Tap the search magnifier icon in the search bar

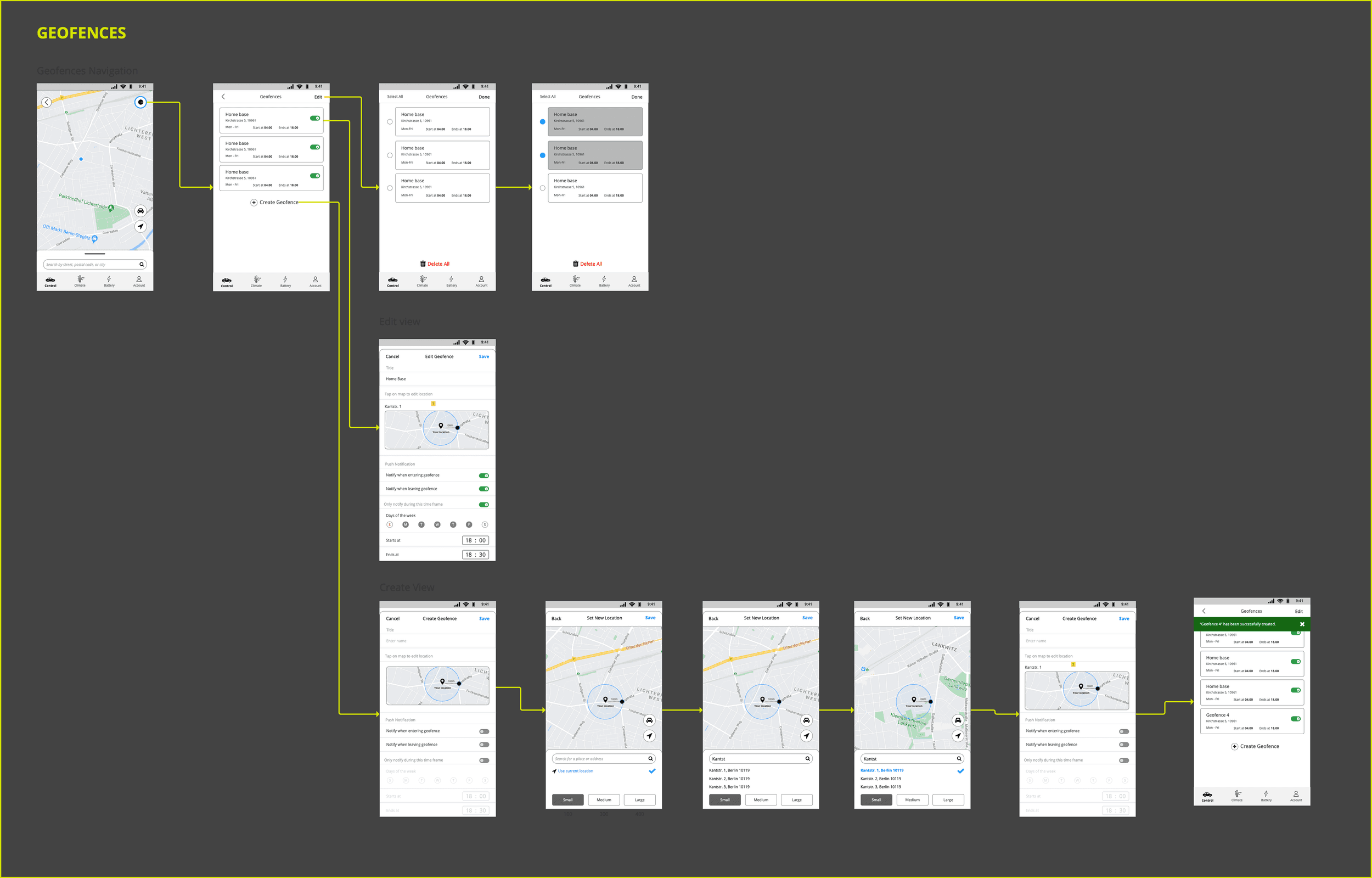click(142, 264)
